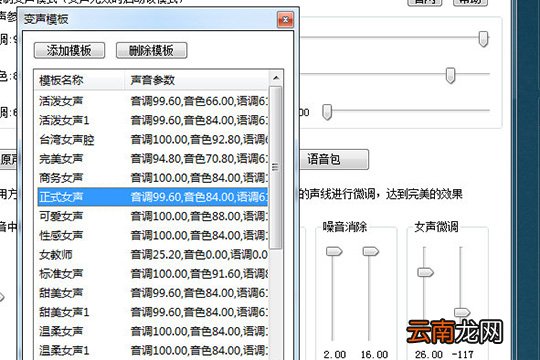Select the 可爱女声 template
Image resolution: width=540 pixels, height=360 pixels.
pyautogui.click(x=152, y=216)
